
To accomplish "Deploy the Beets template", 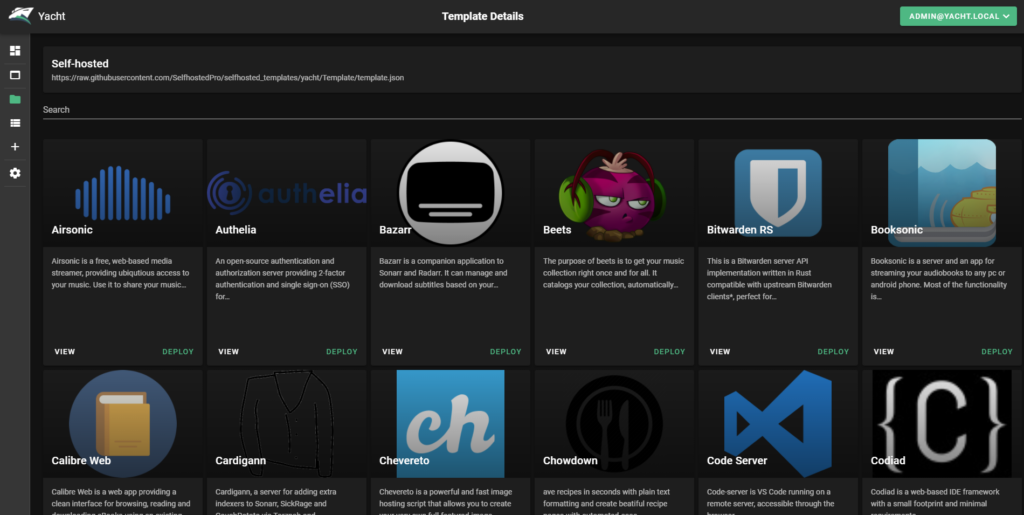I will (669, 351).
